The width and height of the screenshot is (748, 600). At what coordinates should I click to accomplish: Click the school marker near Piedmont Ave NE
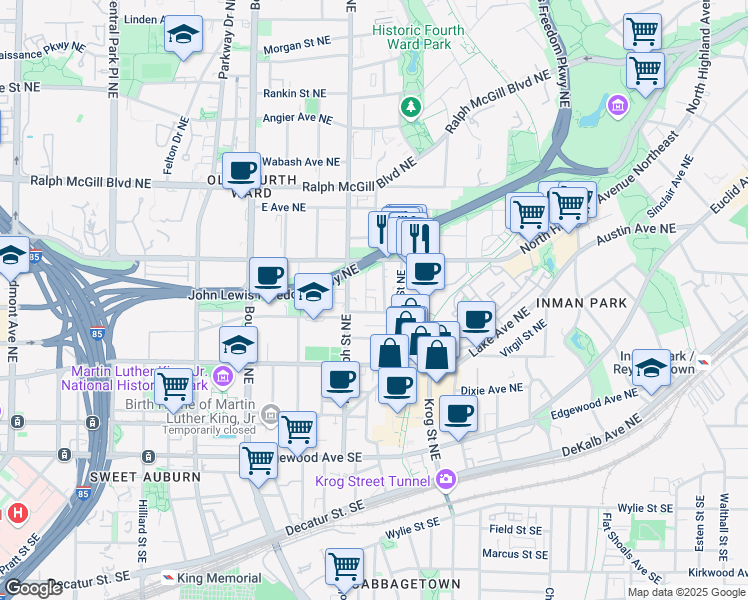tap(10, 258)
